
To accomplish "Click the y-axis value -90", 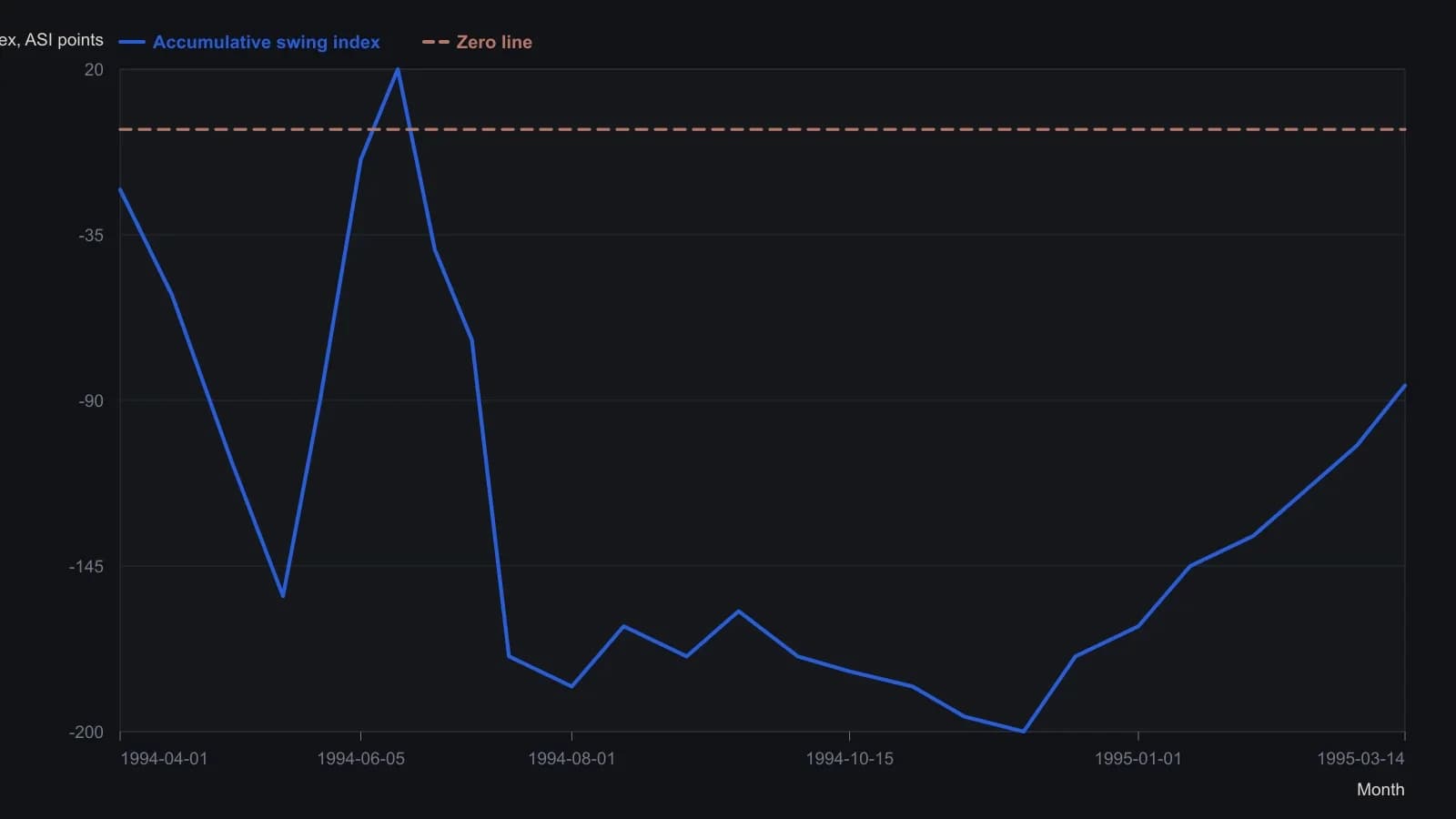I will click(x=91, y=401).
